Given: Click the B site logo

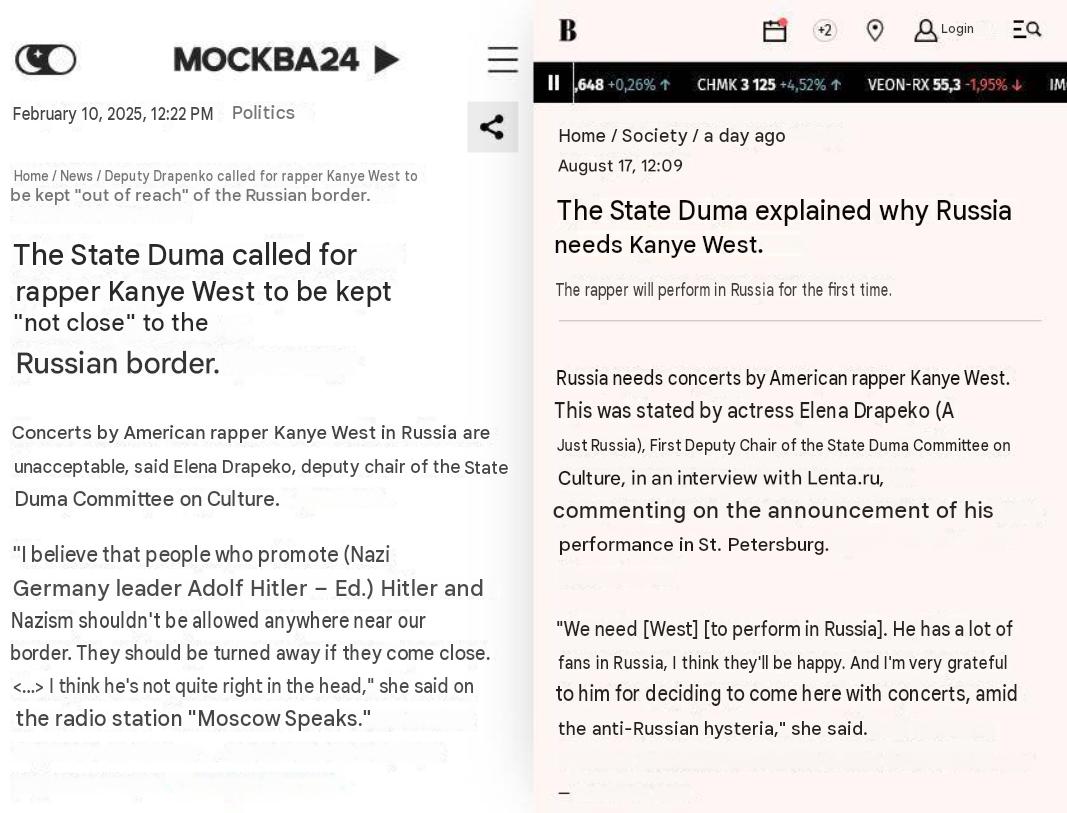Looking at the screenshot, I should pyautogui.click(x=568, y=30).
